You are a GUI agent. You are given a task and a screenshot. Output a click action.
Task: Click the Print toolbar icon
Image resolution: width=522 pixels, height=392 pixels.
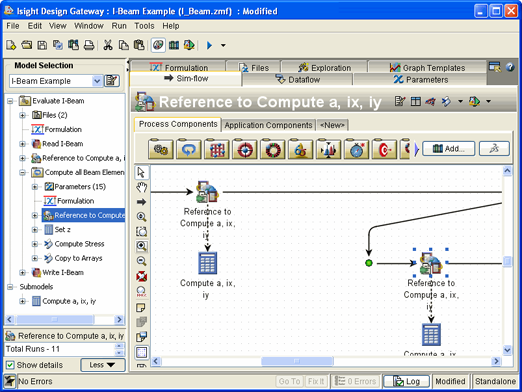pyautogui.click(x=89, y=45)
